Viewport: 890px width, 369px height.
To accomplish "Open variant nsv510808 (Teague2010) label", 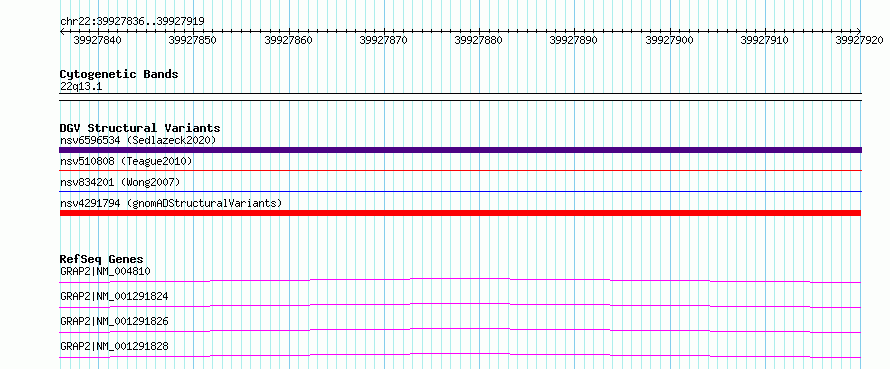I will 126,162.
